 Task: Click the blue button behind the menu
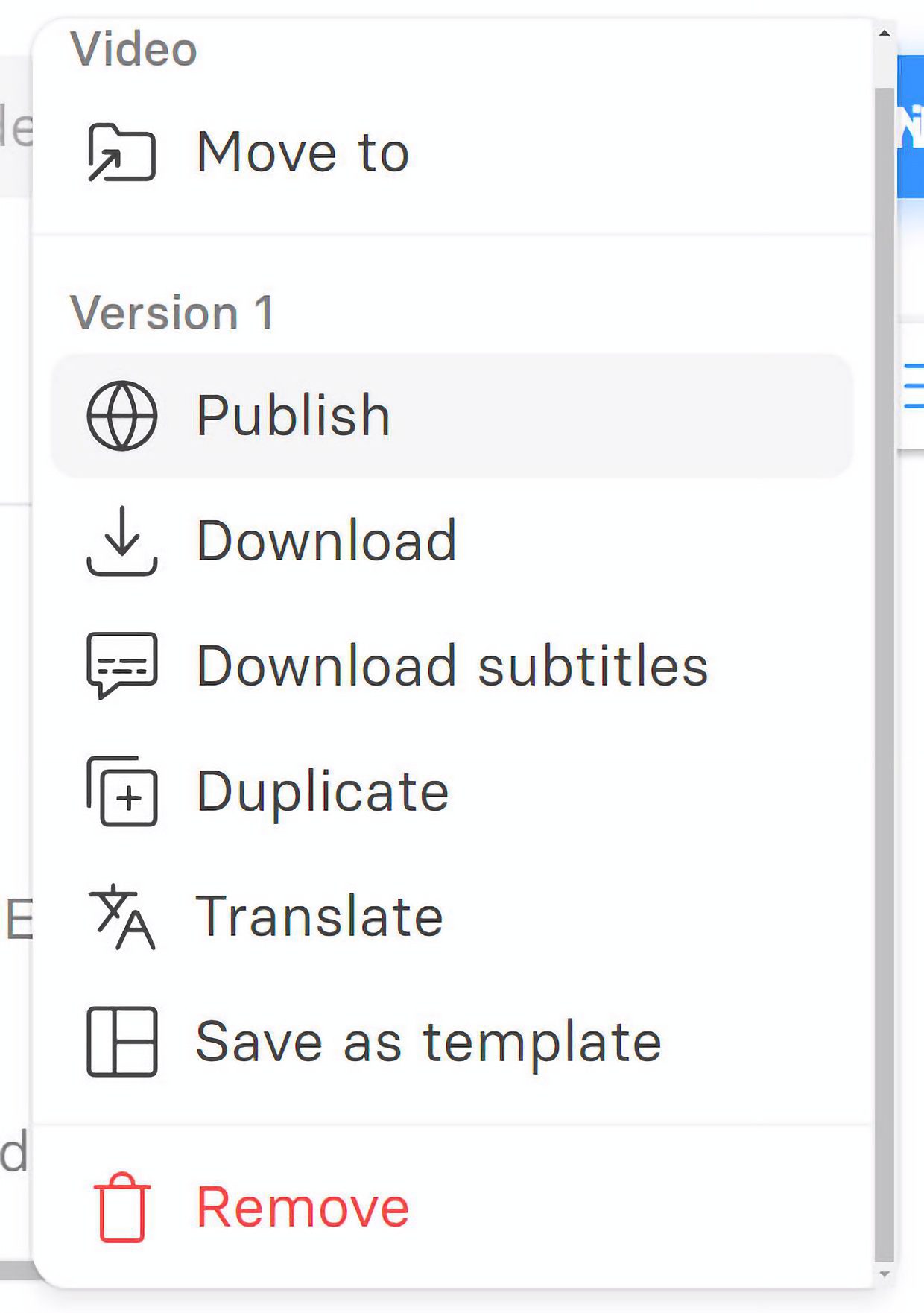[911, 127]
